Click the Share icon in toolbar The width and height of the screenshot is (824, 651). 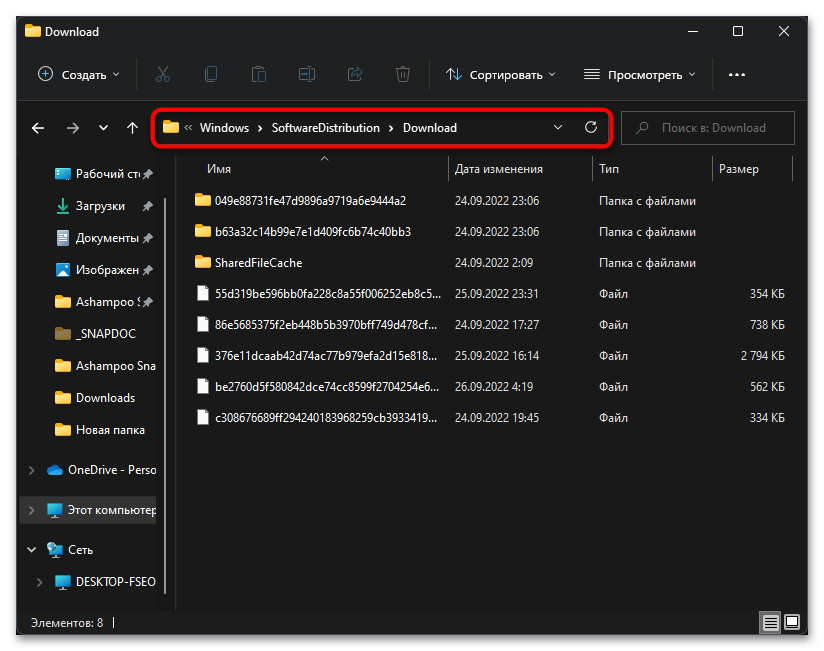tap(355, 75)
